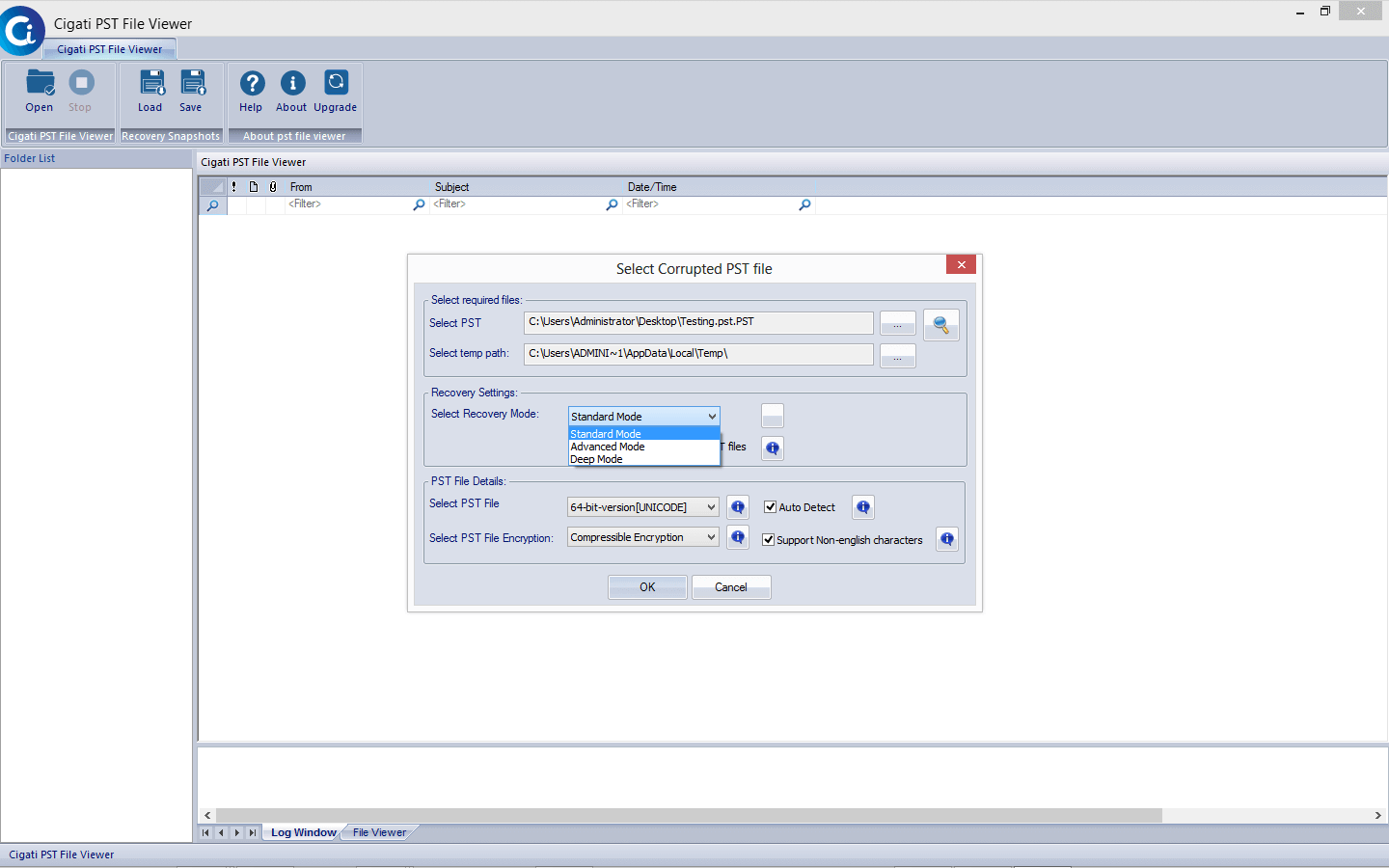
Task: Save recovery snapshot icon
Action: (192, 92)
